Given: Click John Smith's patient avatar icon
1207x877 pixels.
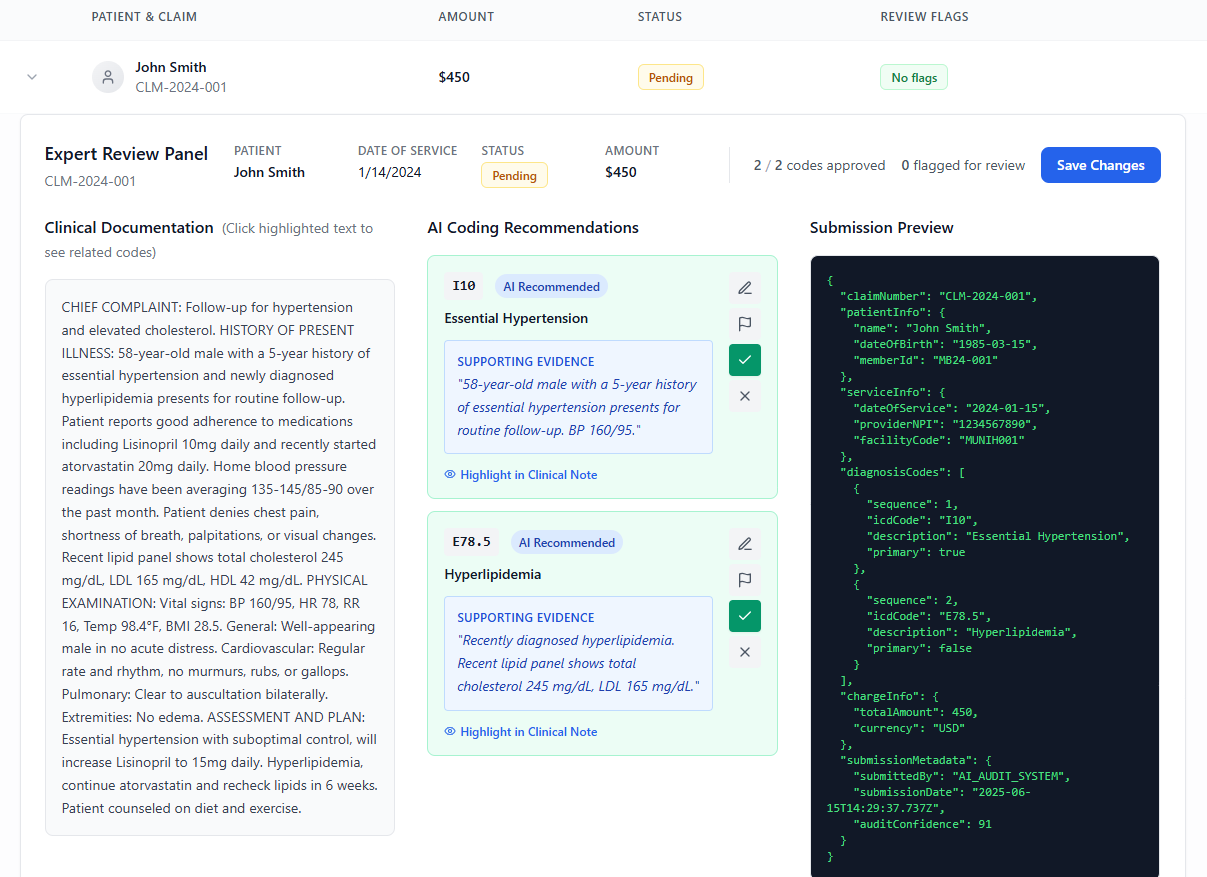Looking at the screenshot, I should [108, 77].
